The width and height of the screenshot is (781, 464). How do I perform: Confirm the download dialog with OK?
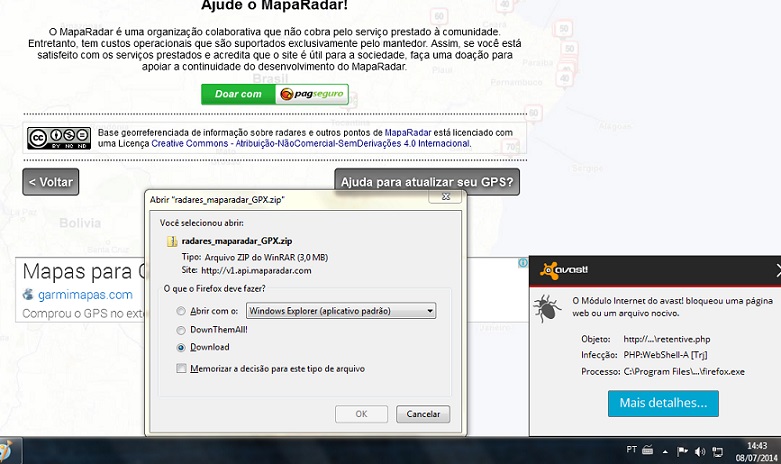coord(362,414)
